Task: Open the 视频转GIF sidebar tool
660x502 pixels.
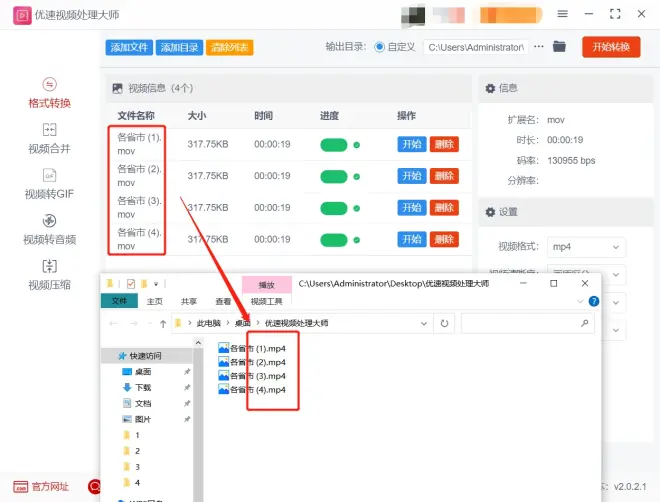Action: 49,184
